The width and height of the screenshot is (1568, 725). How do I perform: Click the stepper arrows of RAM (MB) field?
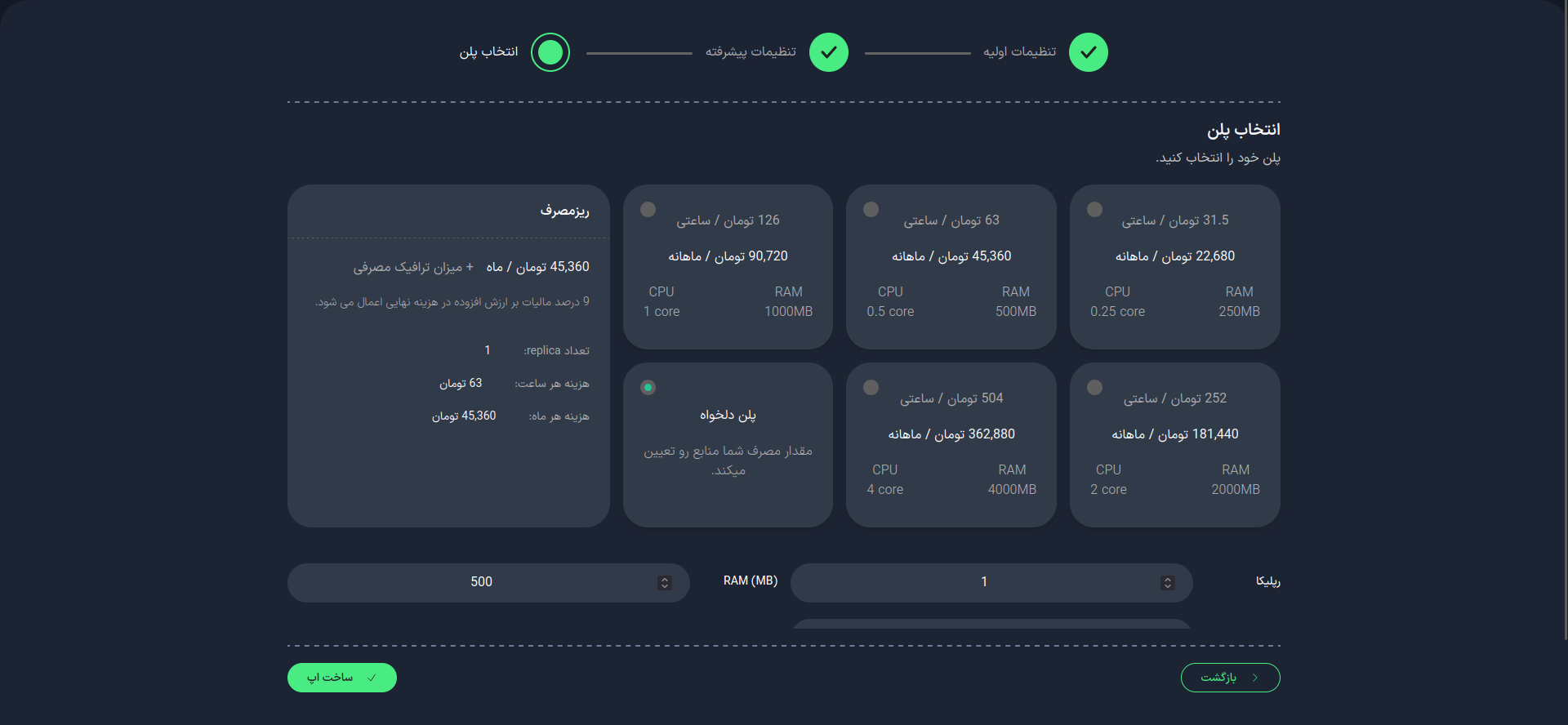(x=665, y=583)
